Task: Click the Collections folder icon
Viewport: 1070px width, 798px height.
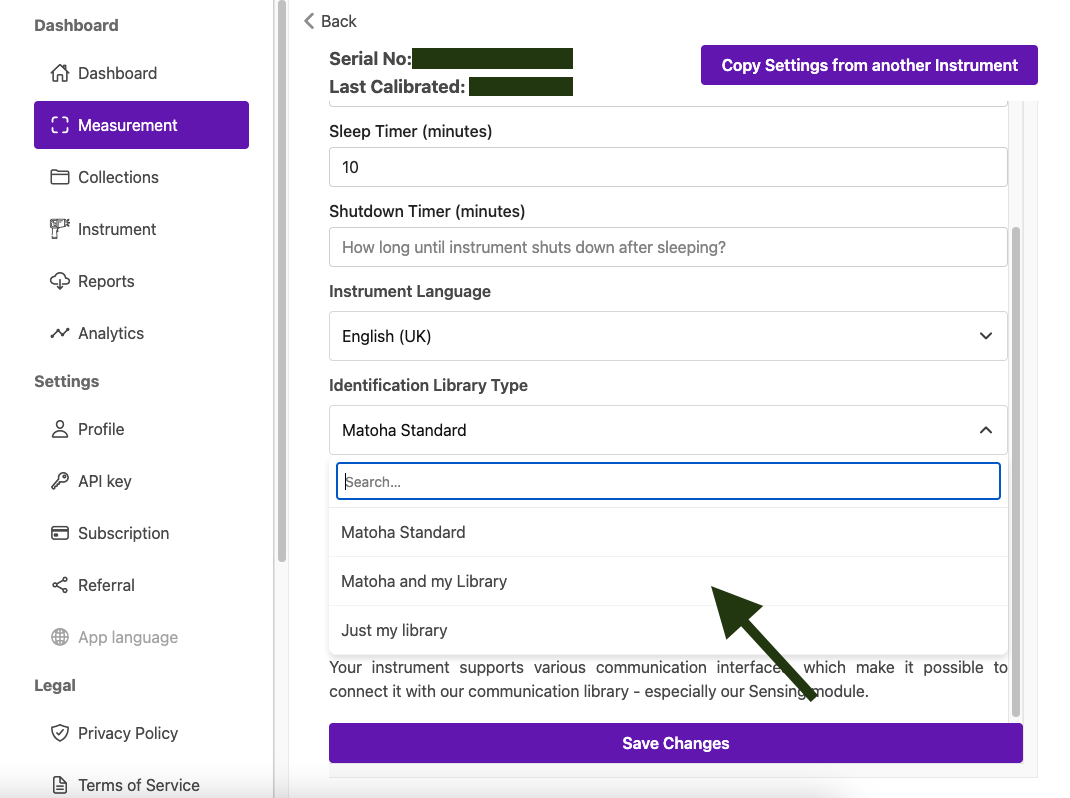Action: (x=60, y=177)
